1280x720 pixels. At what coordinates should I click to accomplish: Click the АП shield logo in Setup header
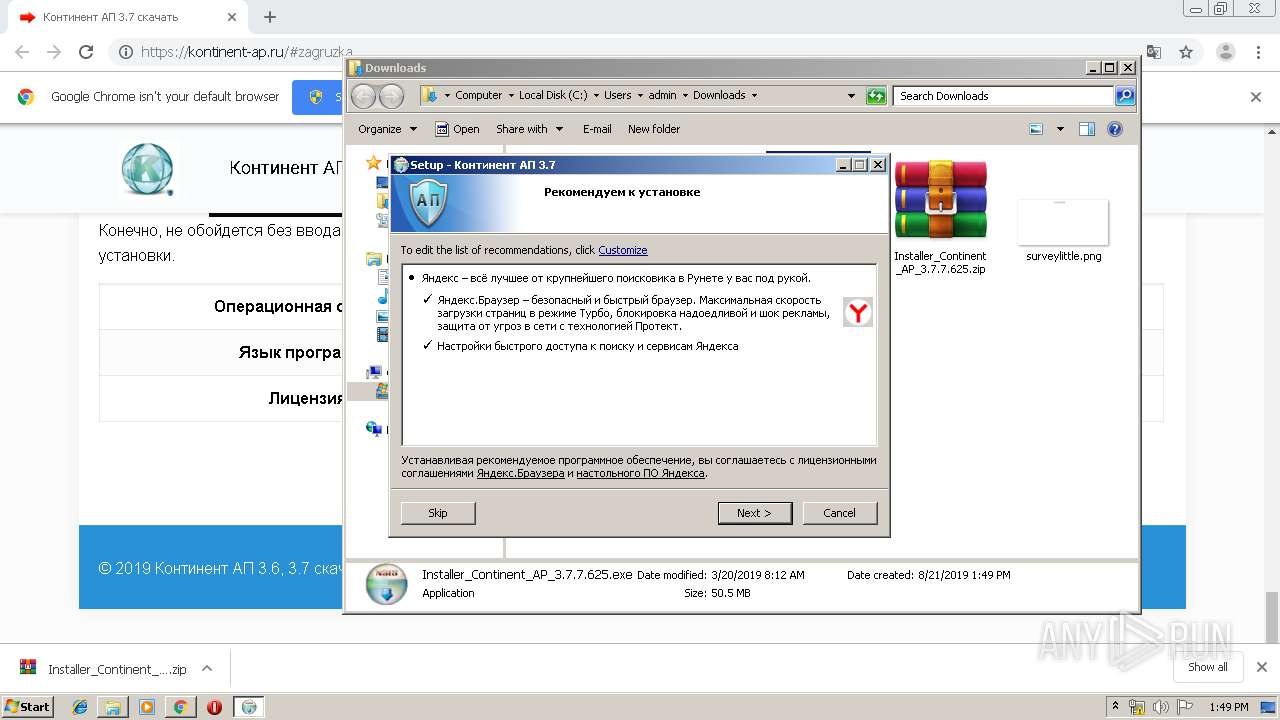[429, 203]
